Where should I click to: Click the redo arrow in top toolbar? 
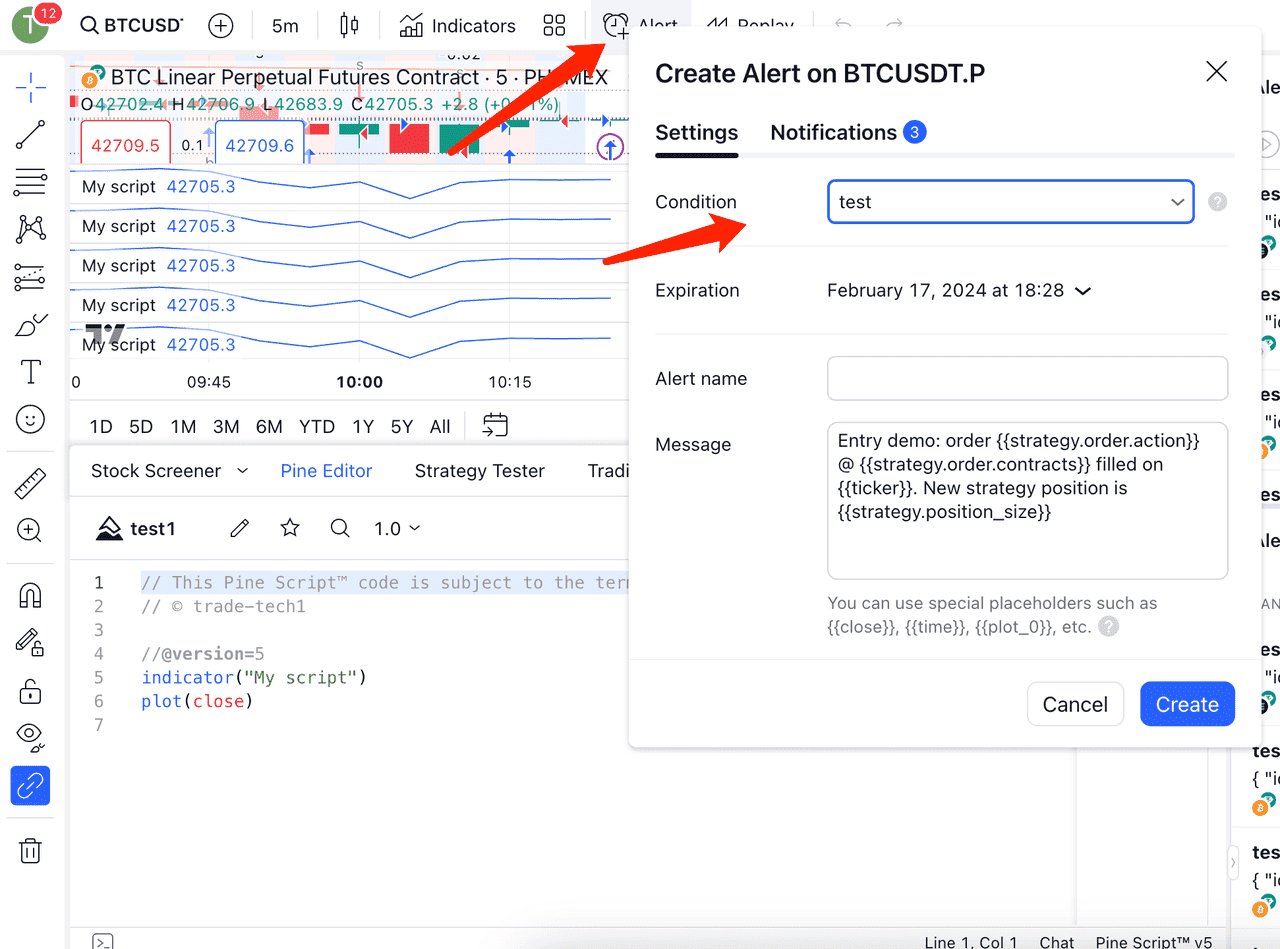pos(894,24)
